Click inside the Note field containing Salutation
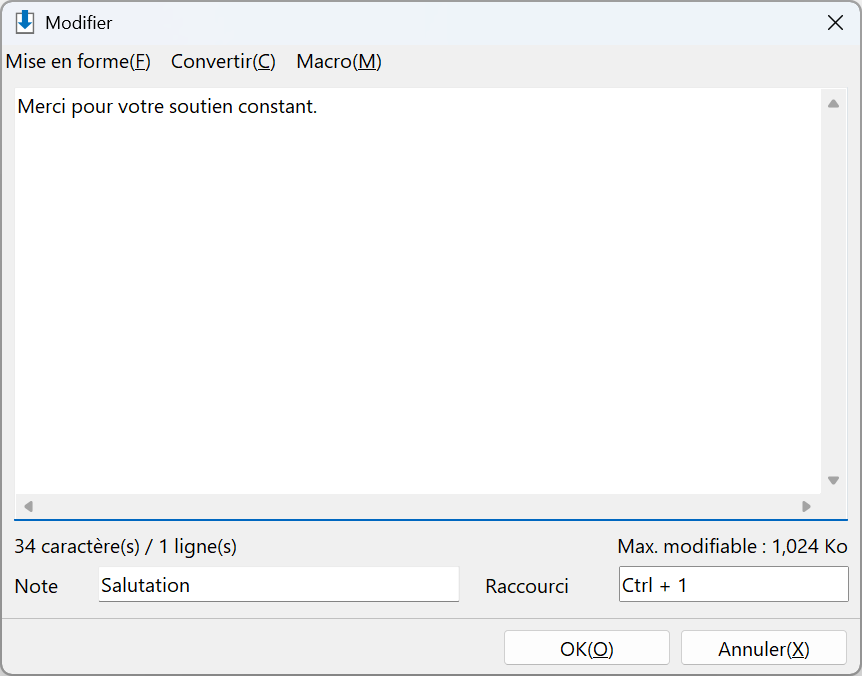The height and width of the screenshot is (676, 862). [279, 585]
